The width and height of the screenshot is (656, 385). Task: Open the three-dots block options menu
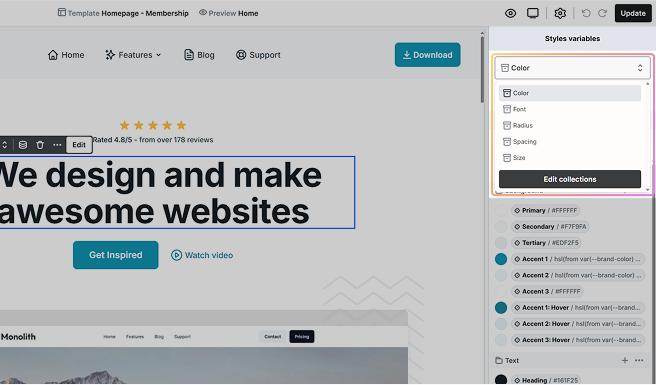tap(57, 145)
